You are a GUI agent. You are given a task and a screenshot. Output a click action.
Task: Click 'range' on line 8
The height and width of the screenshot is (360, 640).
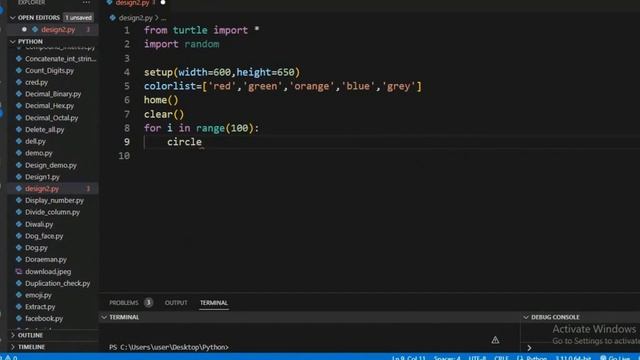pyautogui.click(x=210, y=128)
